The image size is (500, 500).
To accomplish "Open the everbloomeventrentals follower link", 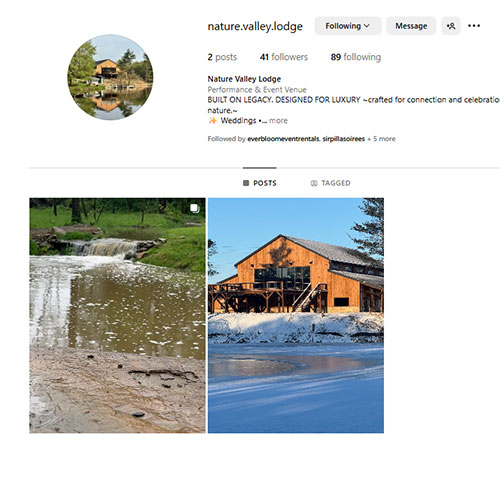I will [283, 139].
